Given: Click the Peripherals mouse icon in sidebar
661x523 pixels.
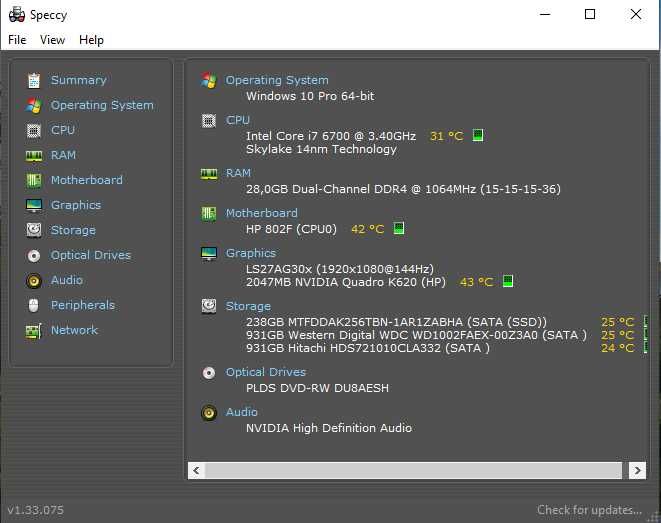Looking at the screenshot, I should 34,305.
